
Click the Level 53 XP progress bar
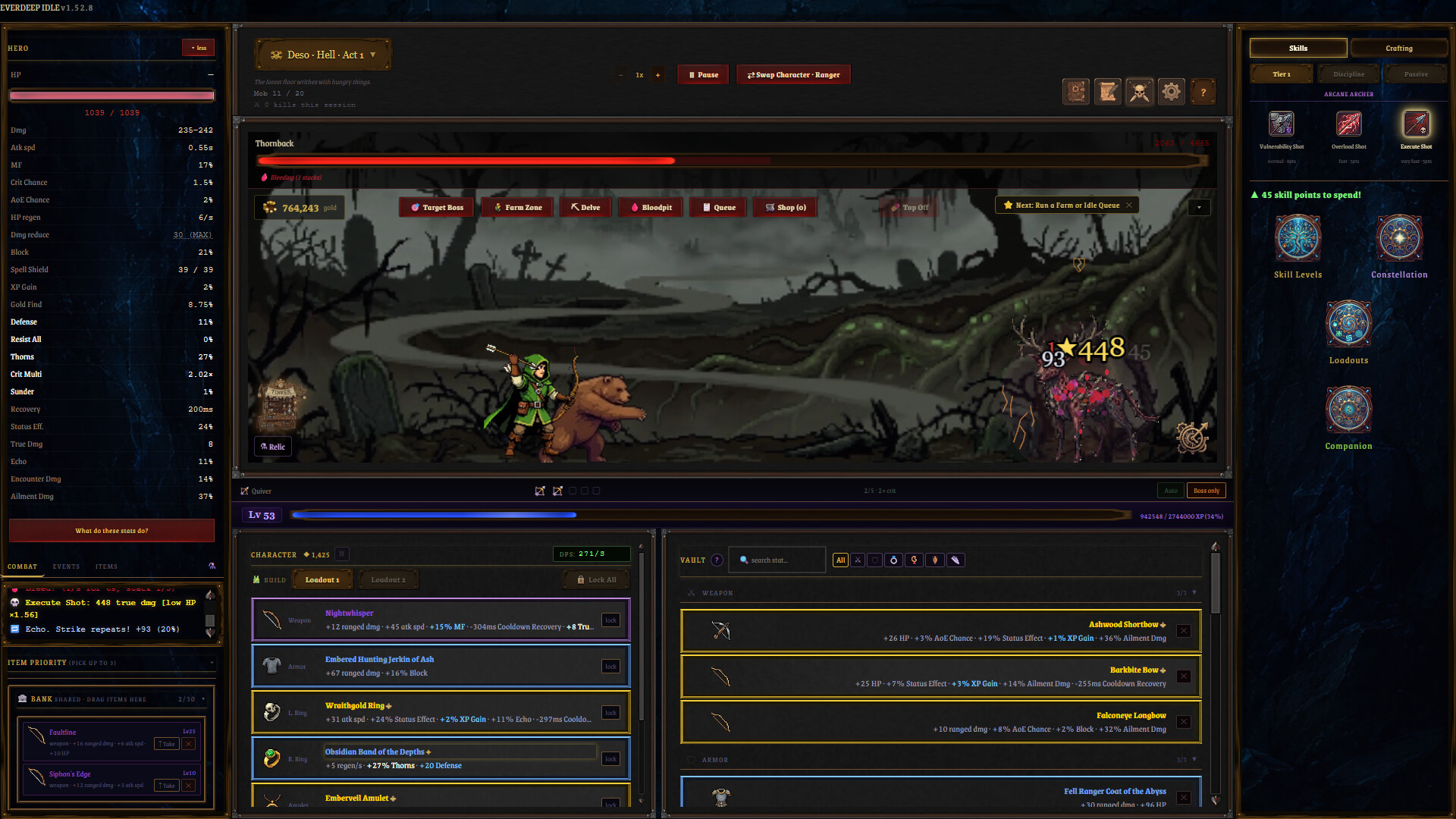711,515
